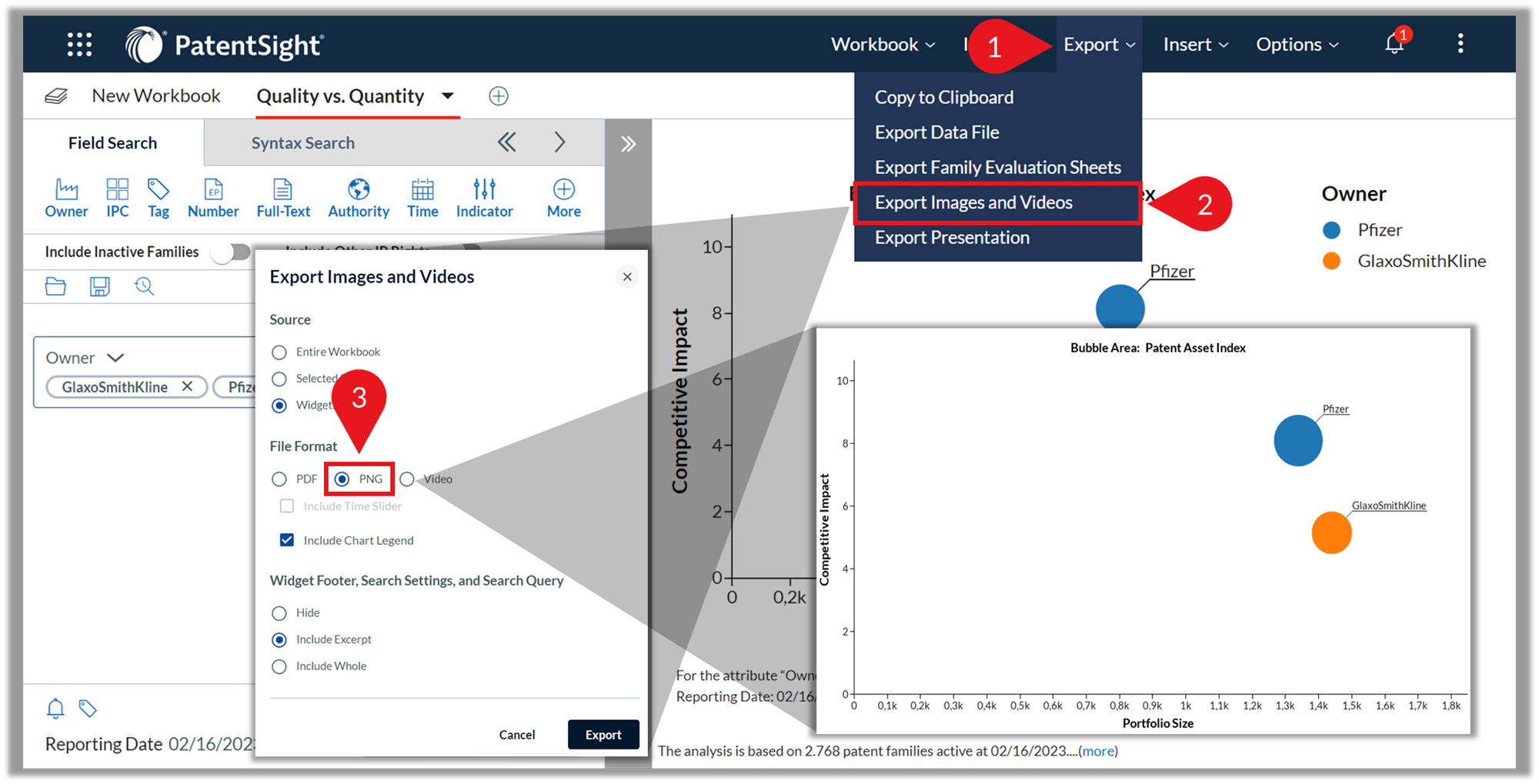Choose Export Images and Videos entry
The height and width of the screenshot is (784, 1539).
[997, 202]
